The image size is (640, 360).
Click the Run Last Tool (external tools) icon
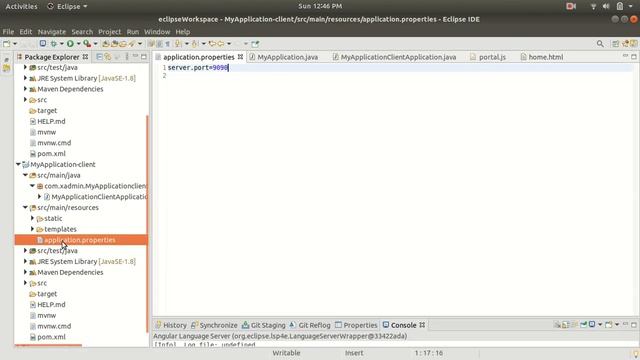pyautogui.click(x=87, y=44)
